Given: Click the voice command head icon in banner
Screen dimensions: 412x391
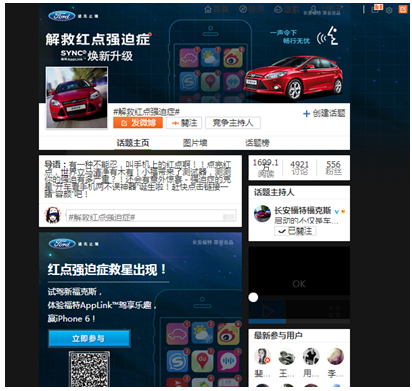Looking at the screenshot, I should [328, 36].
